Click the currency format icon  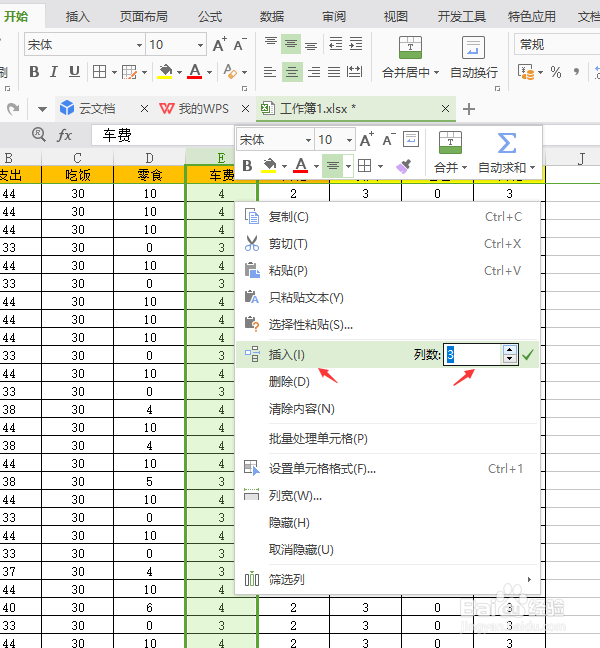(x=526, y=72)
